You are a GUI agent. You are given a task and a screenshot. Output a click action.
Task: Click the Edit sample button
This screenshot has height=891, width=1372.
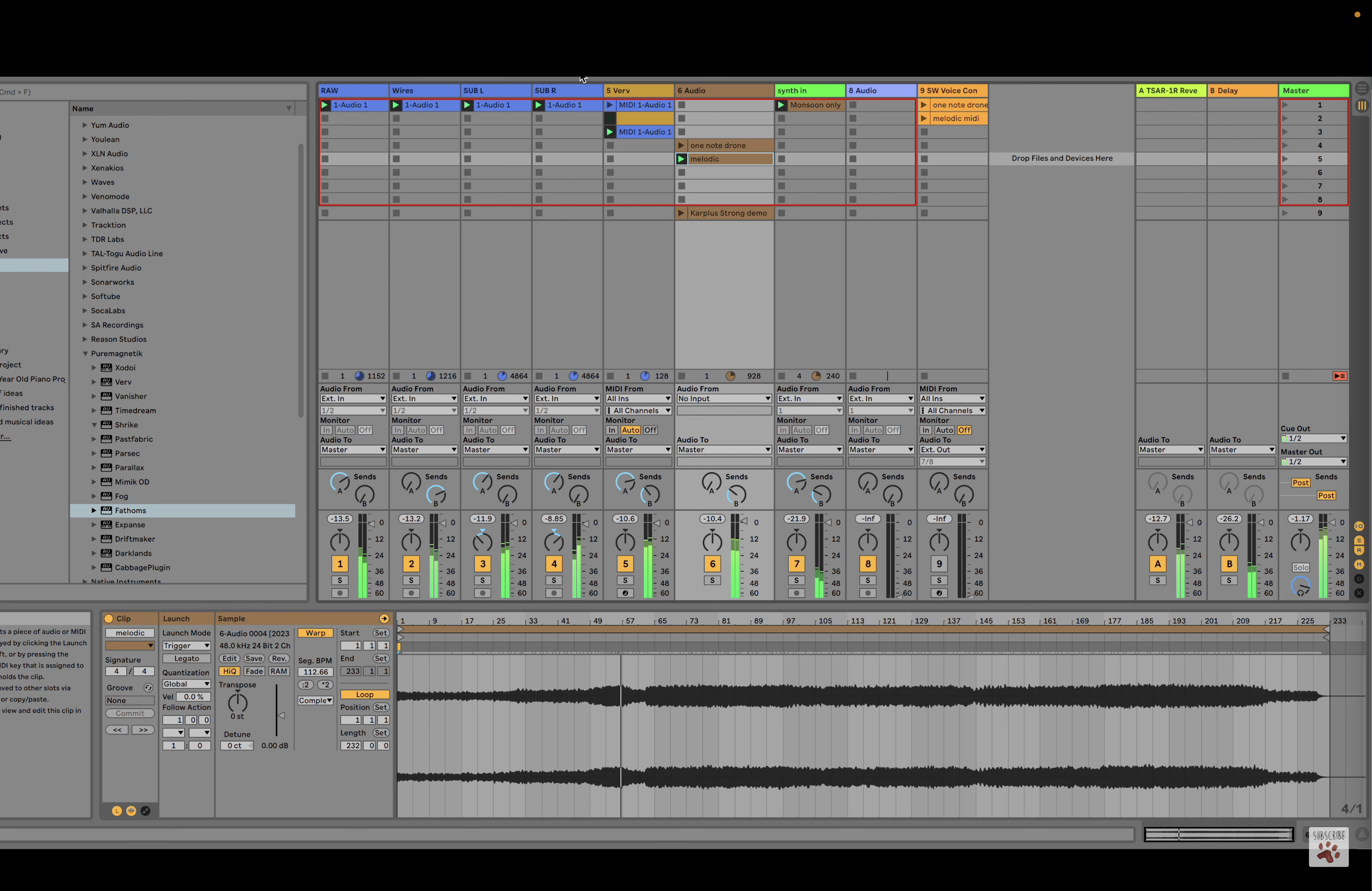230,658
